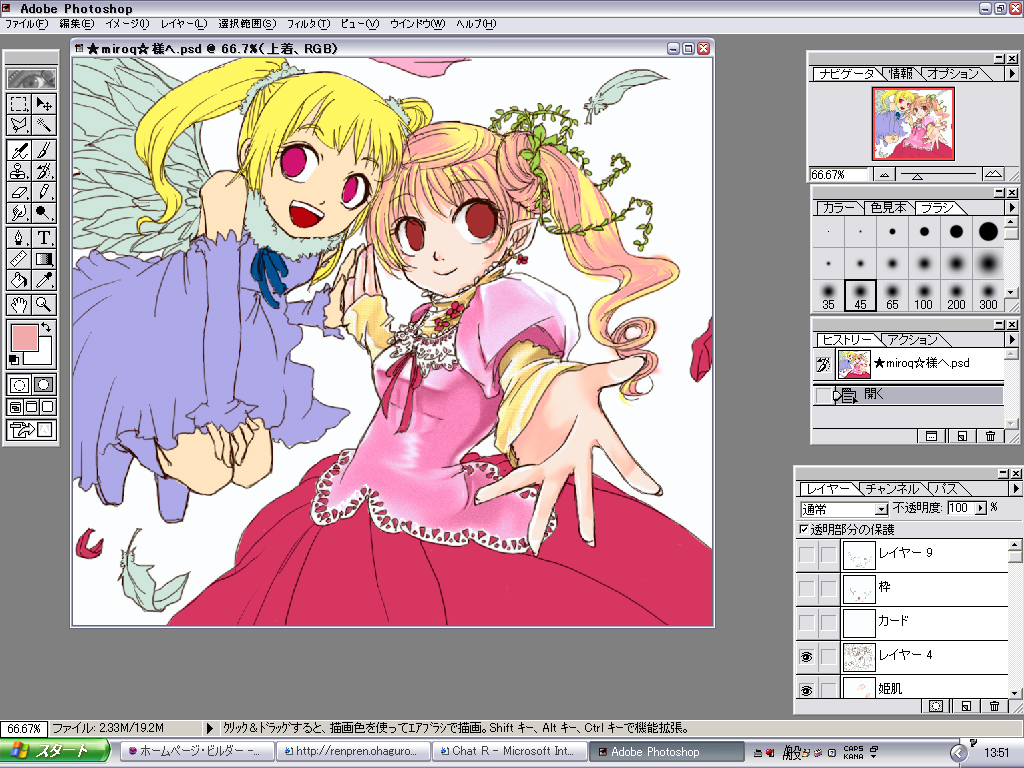
Task: Click trash icon in the History panel
Action: pos(990,436)
